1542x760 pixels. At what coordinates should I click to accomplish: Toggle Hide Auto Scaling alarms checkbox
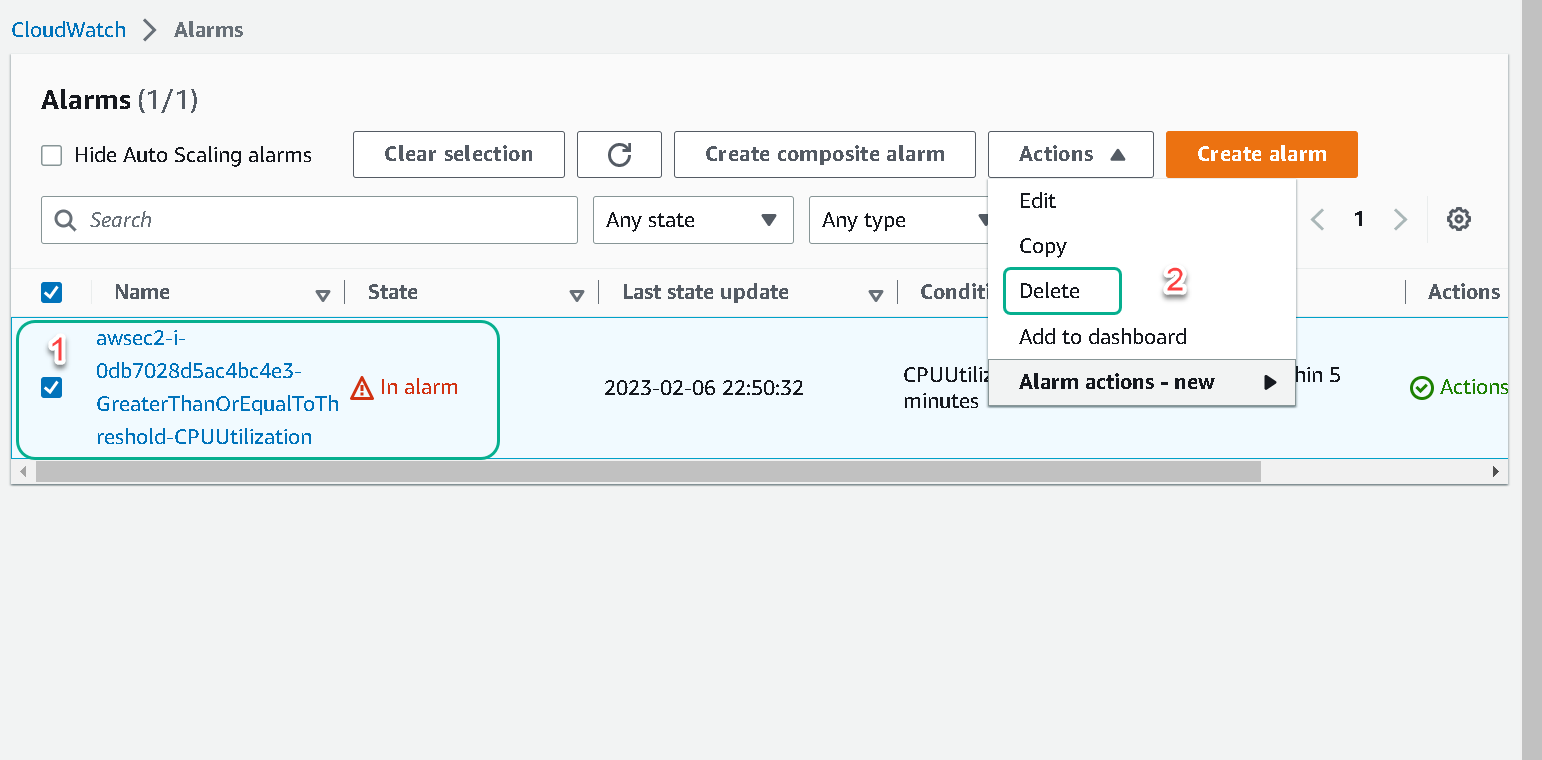[52, 155]
